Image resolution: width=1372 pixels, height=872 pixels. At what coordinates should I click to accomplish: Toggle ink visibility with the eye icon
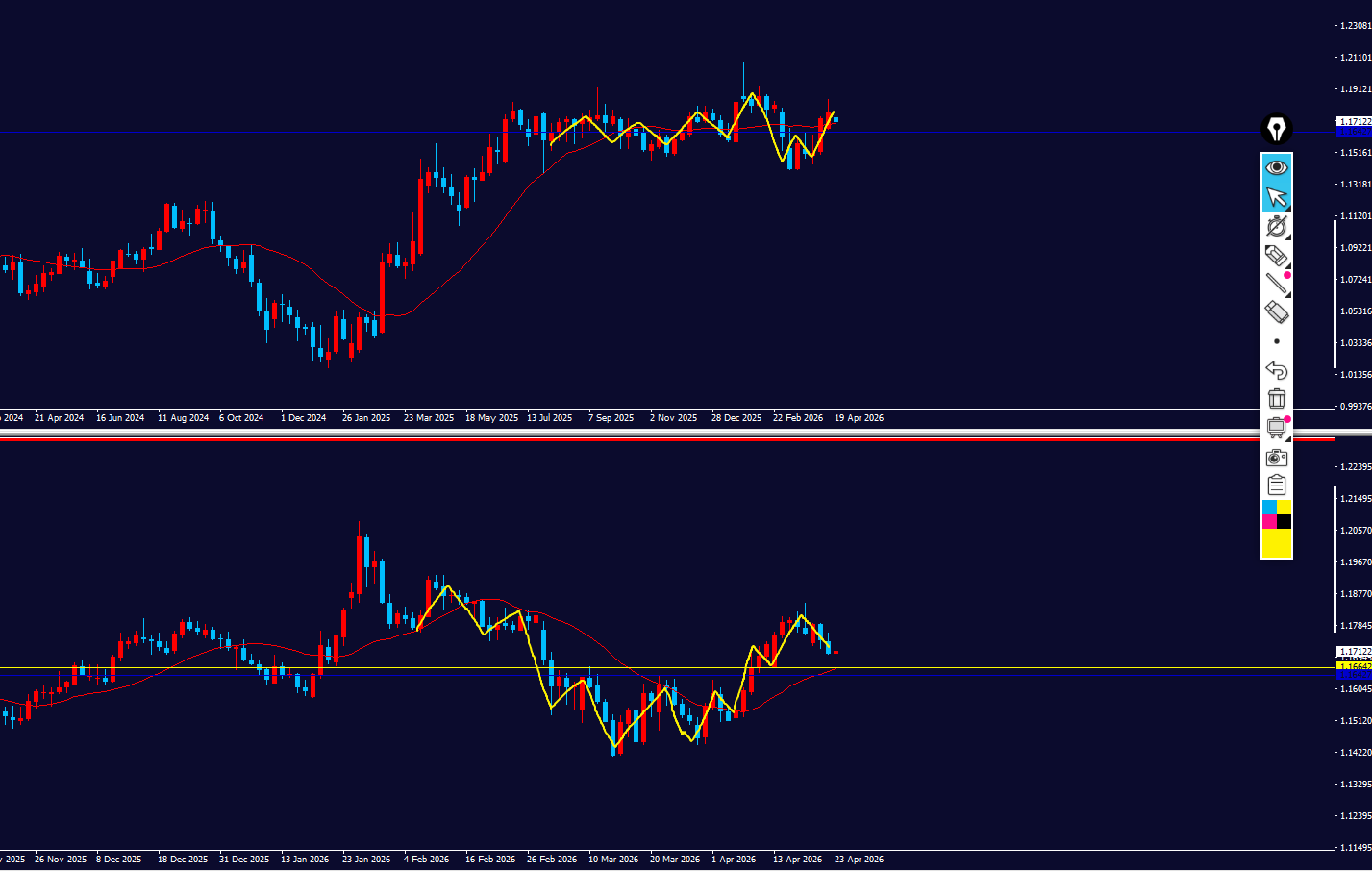coord(1276,167)
